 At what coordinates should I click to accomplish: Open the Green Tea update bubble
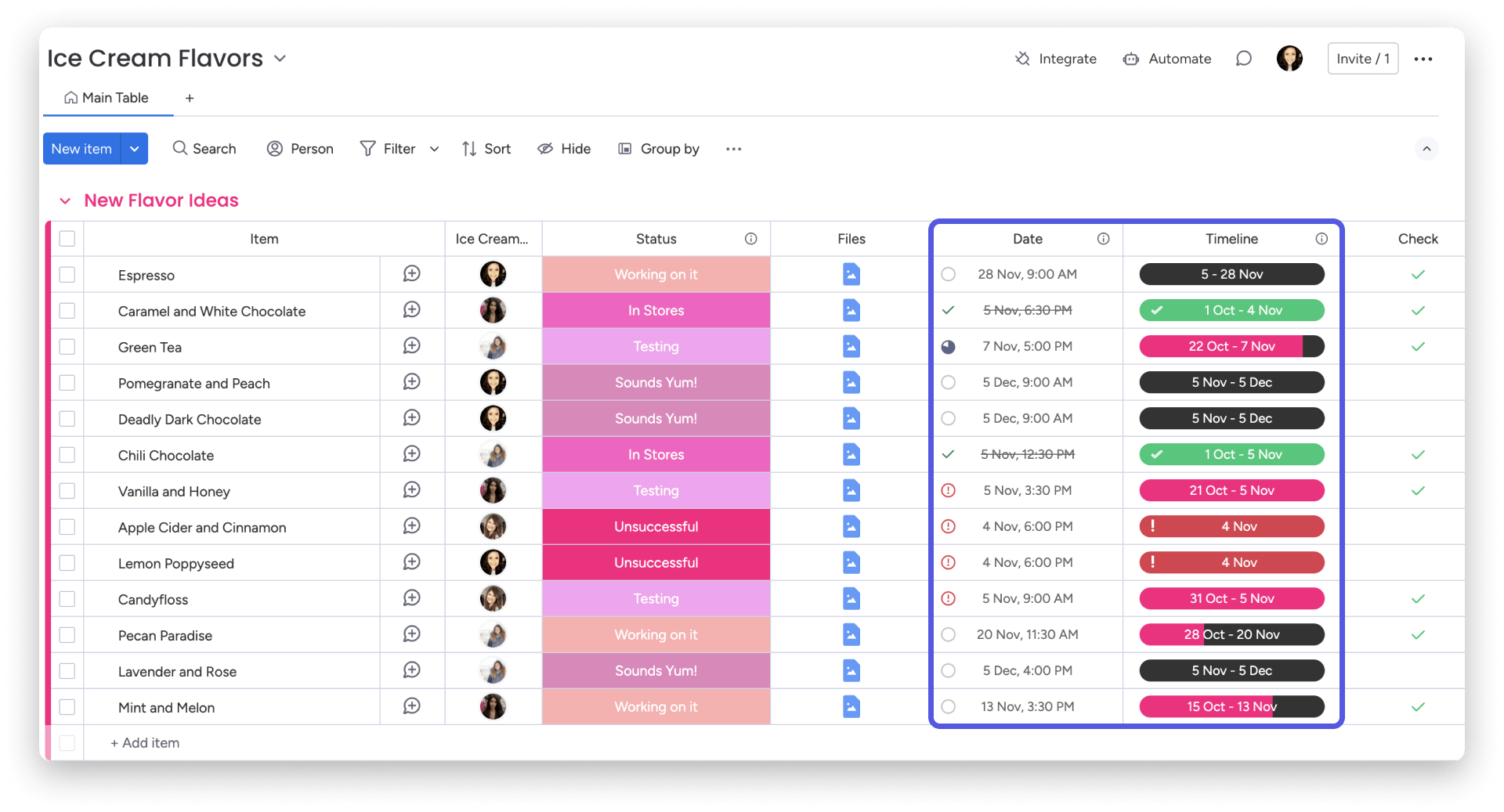point(412,346)
